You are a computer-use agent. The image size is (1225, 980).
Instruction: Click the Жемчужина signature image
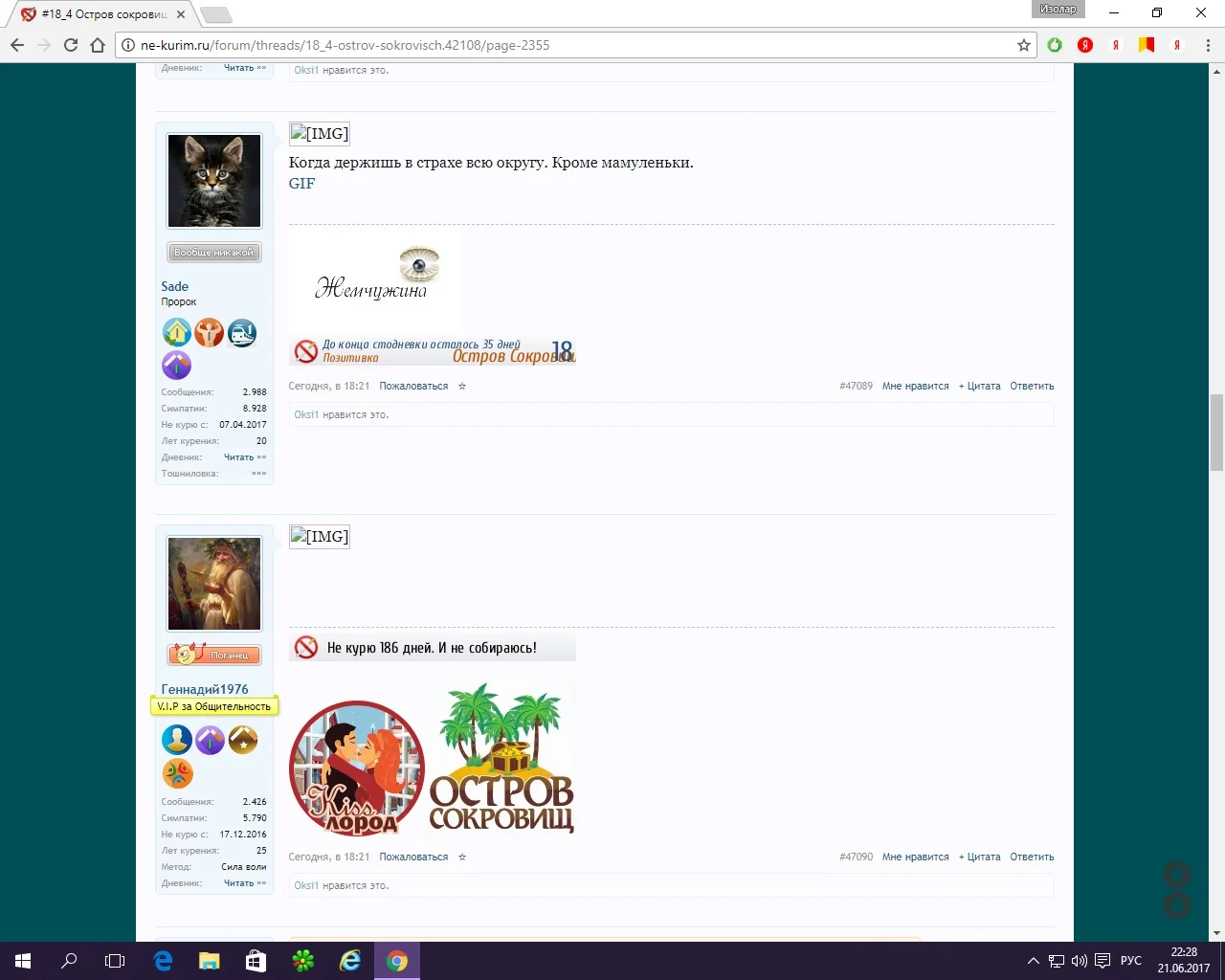click(375, 278)
